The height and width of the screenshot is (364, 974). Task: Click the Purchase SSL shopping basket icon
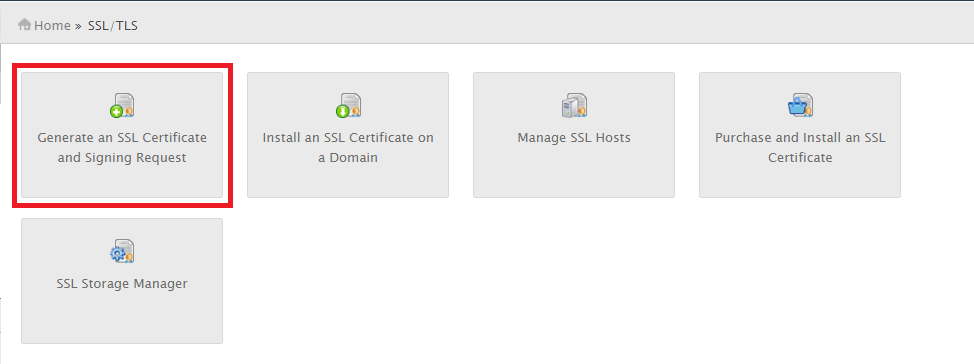(x=800, y=106)
